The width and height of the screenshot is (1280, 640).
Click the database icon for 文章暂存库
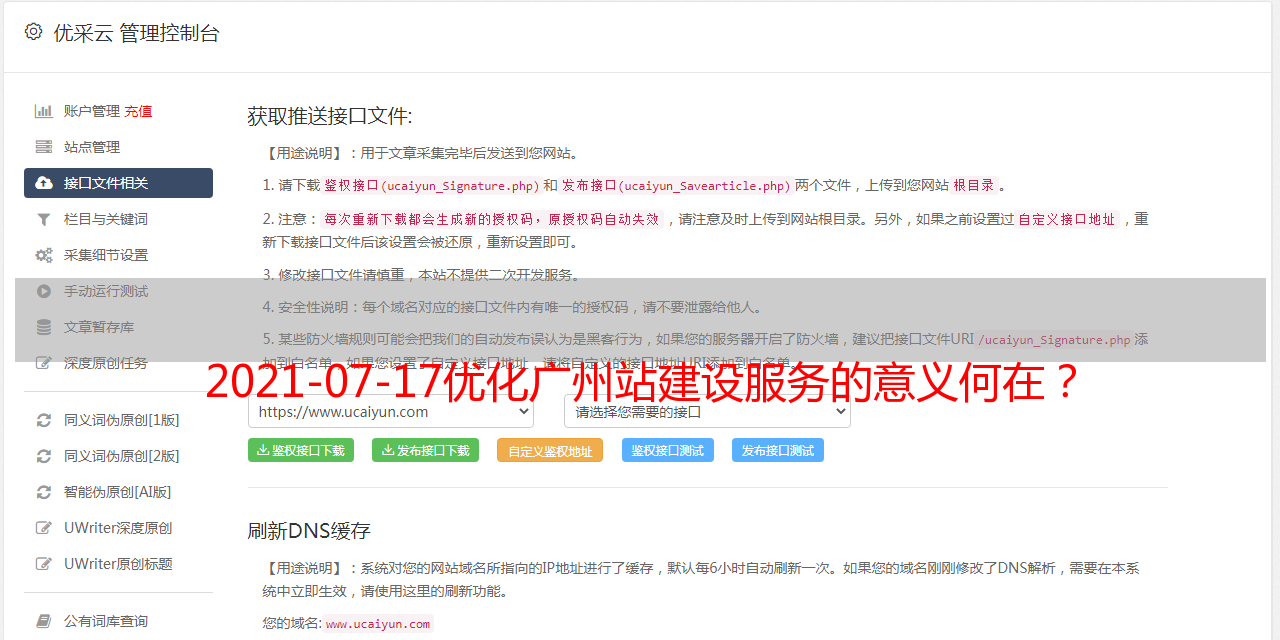click(x=44, y=327)
